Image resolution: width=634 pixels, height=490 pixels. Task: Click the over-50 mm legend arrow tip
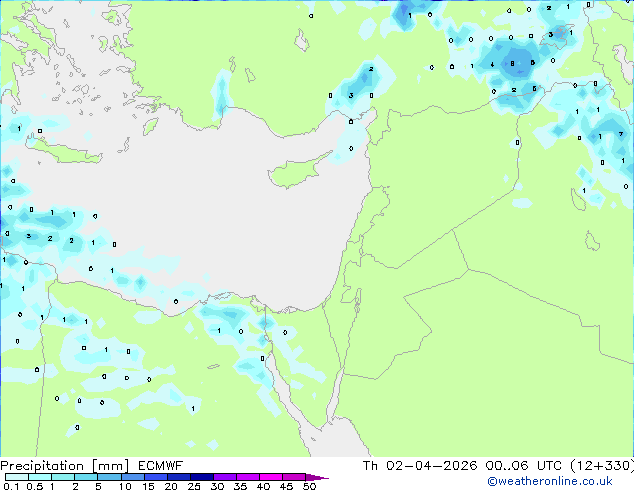pyautogui.click(x=317, y=477)
